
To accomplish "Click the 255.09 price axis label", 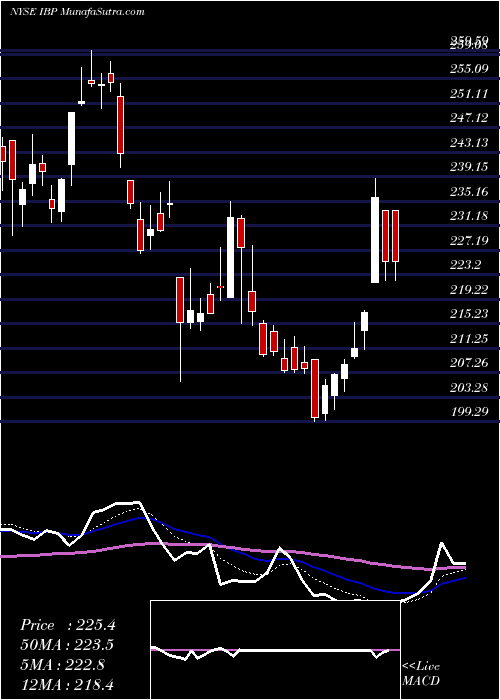I will tap(471, 69).
